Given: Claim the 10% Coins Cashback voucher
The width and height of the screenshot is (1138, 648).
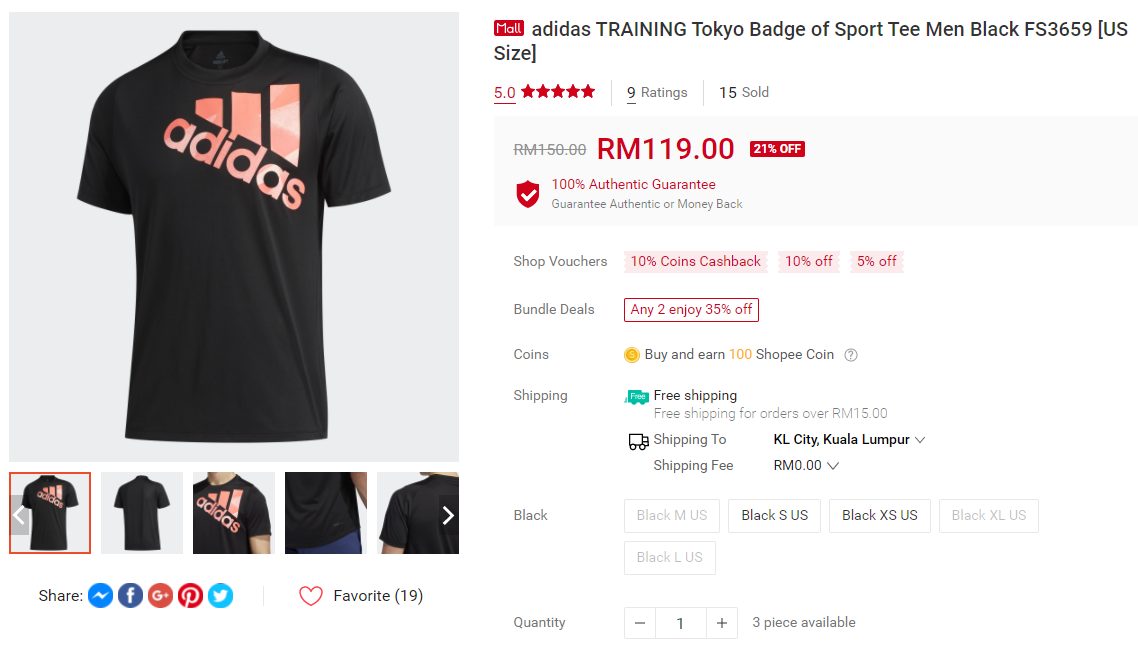Looking at the screenshot, I should [x=695, y=262].
